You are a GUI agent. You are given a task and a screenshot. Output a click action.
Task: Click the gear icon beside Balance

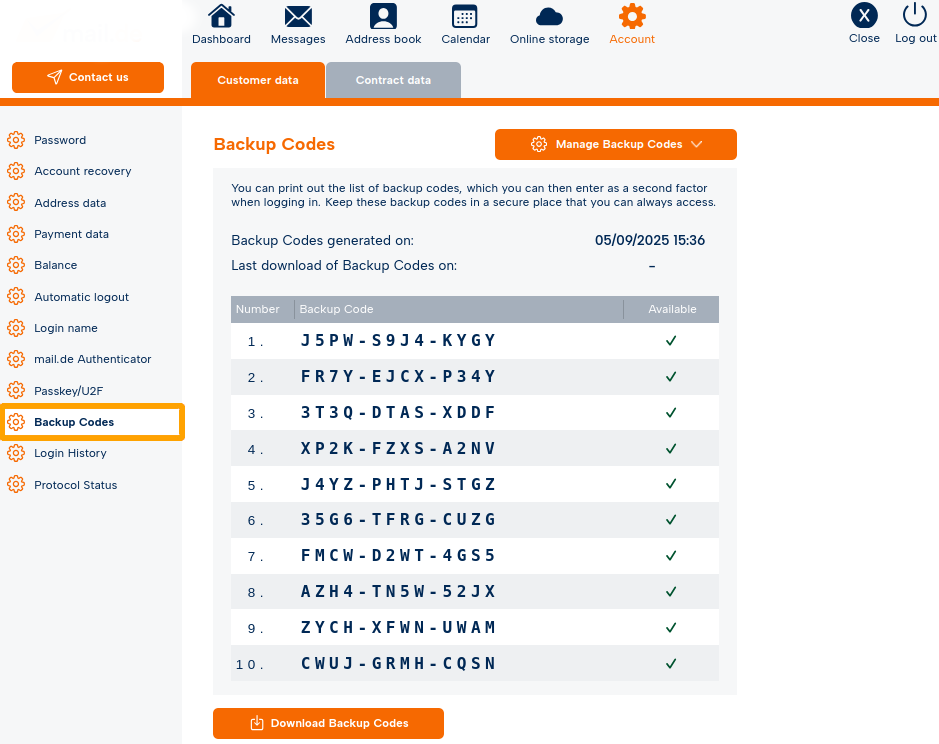[x=16, y=265]
